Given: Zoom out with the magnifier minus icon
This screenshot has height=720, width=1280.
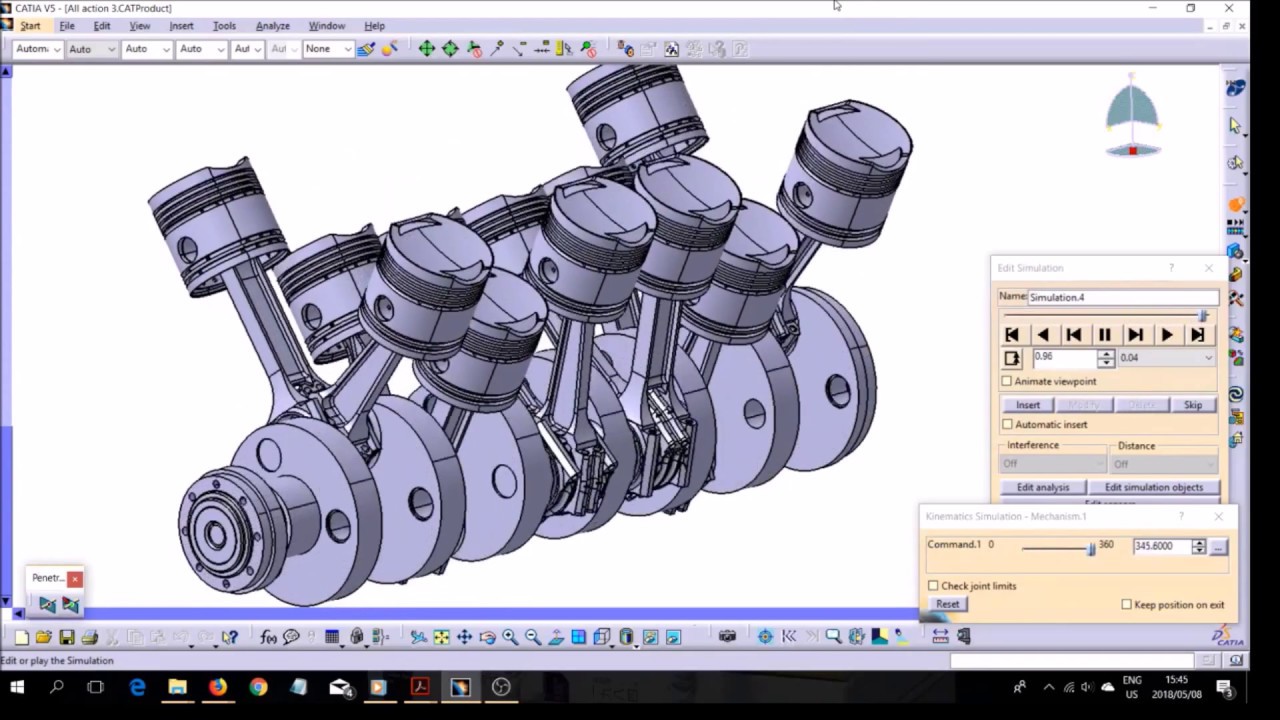Looking at the screenshot, I should click(x=533, y=637).
